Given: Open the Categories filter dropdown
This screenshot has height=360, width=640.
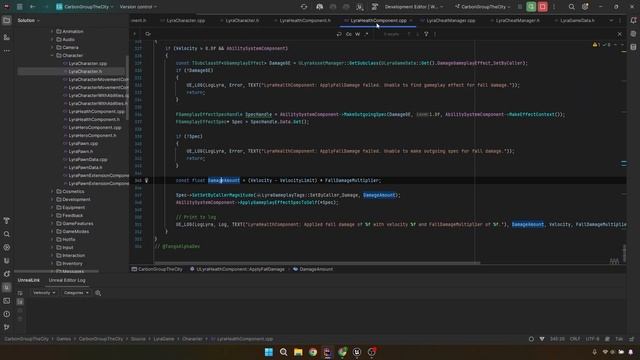Looking at the screenshot, I should (76, 293).
